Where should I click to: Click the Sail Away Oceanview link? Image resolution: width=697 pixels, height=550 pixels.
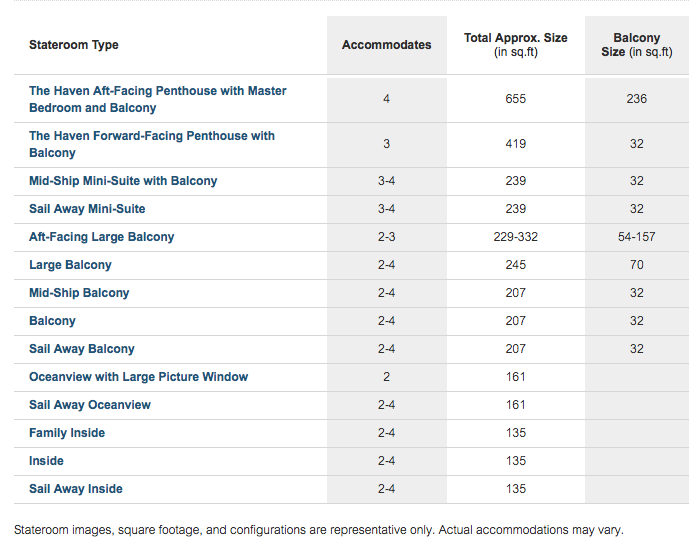click(90, 405)
